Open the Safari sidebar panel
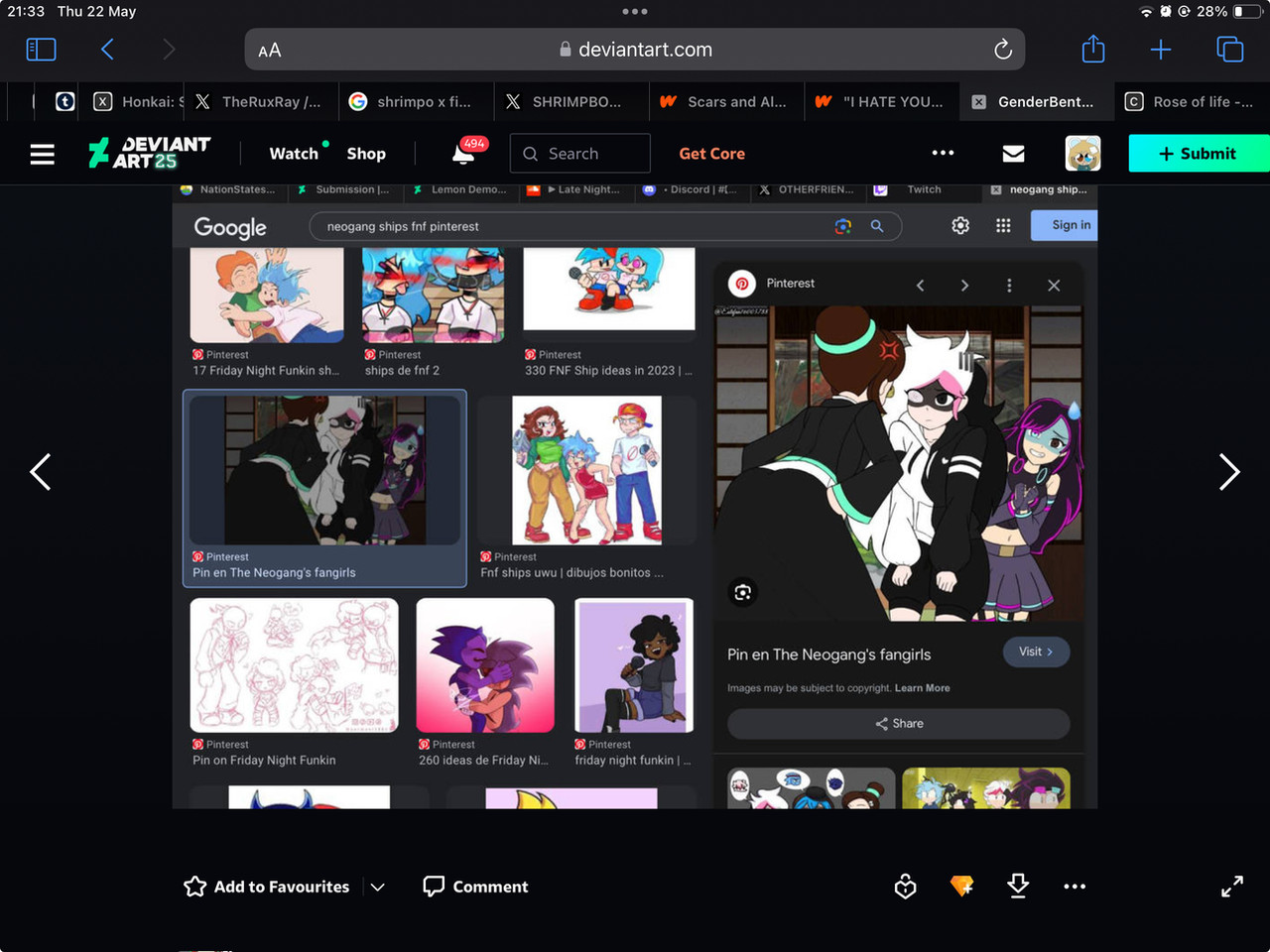 tap(41, 50)
